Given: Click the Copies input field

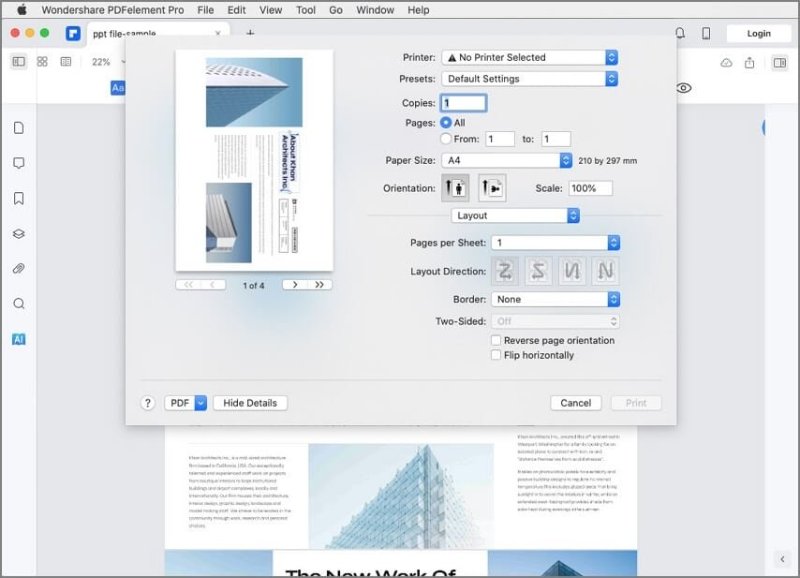Looking at the screenshot, I should 463,103.
